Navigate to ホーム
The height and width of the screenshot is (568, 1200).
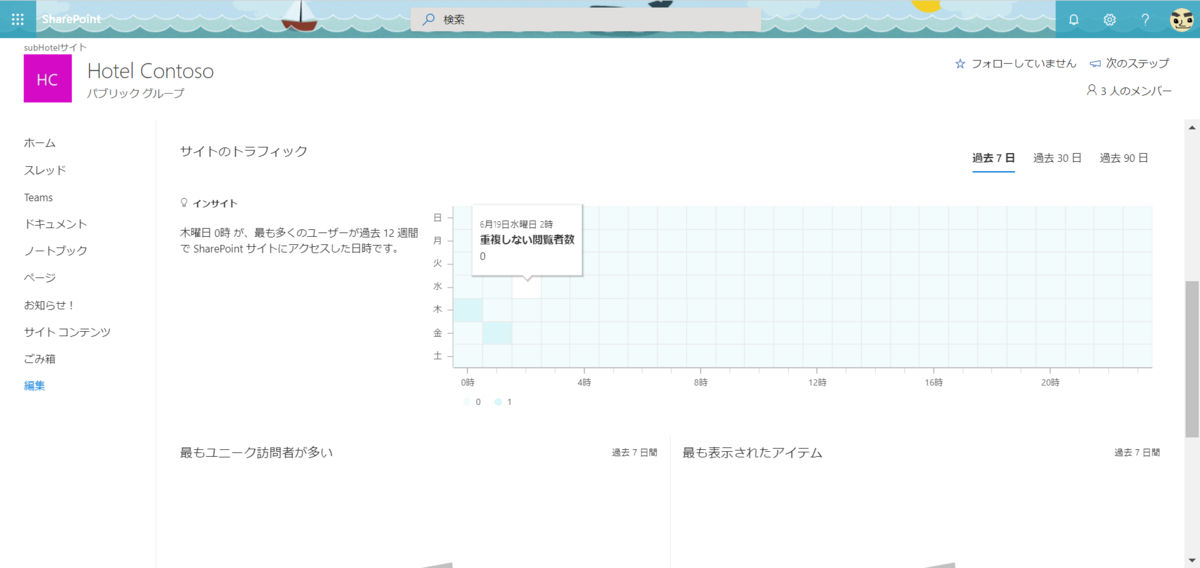tap(40, 143)
